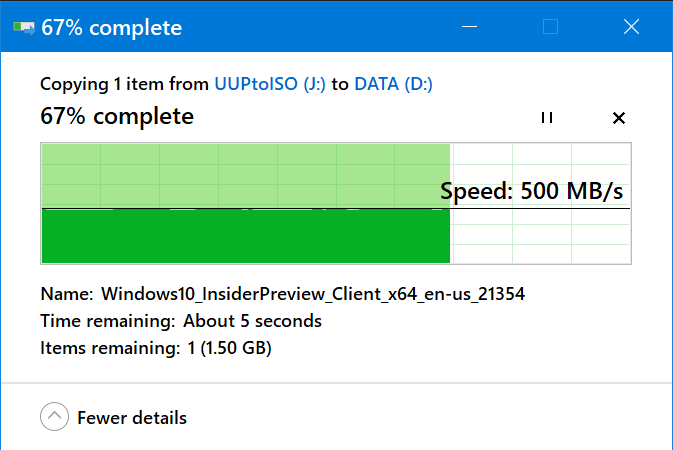This screenshot has height=450, width=673.
Task: Click the Windows10_InsiderPreview file name
Action: point(313,294)
